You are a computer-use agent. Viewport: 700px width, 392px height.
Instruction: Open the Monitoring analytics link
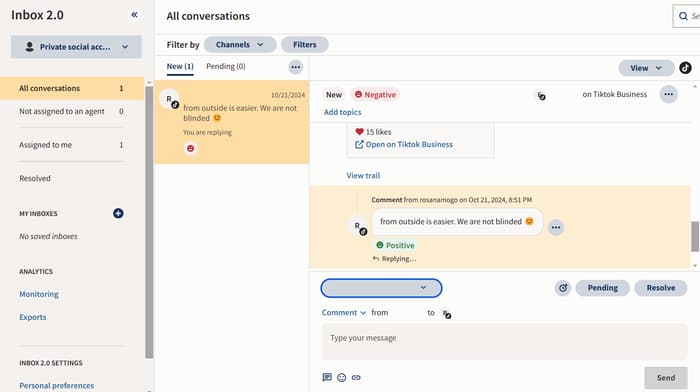pyautogui.click(x=39, y=294)
